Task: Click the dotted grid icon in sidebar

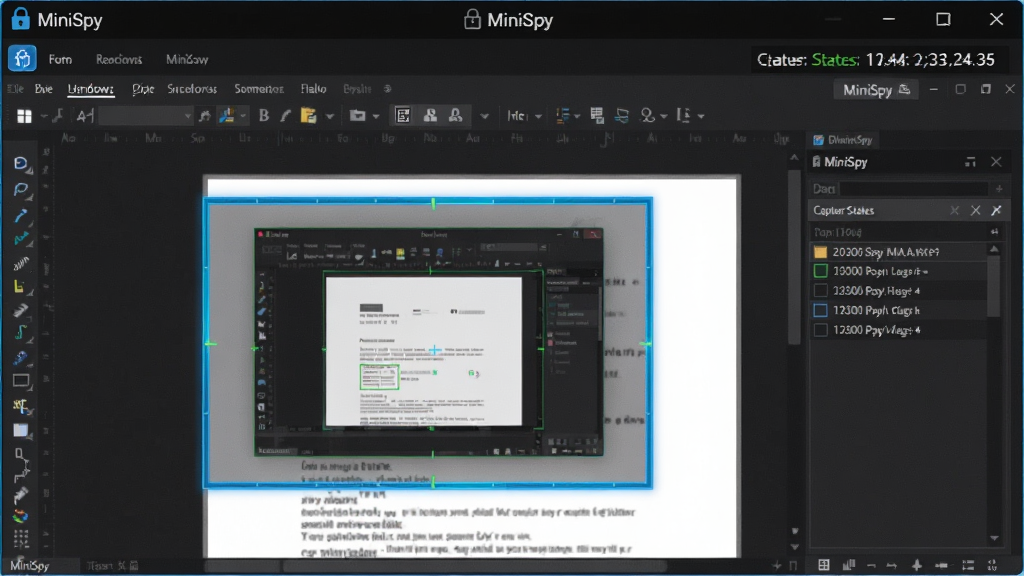Action: (x=21, y=539)
